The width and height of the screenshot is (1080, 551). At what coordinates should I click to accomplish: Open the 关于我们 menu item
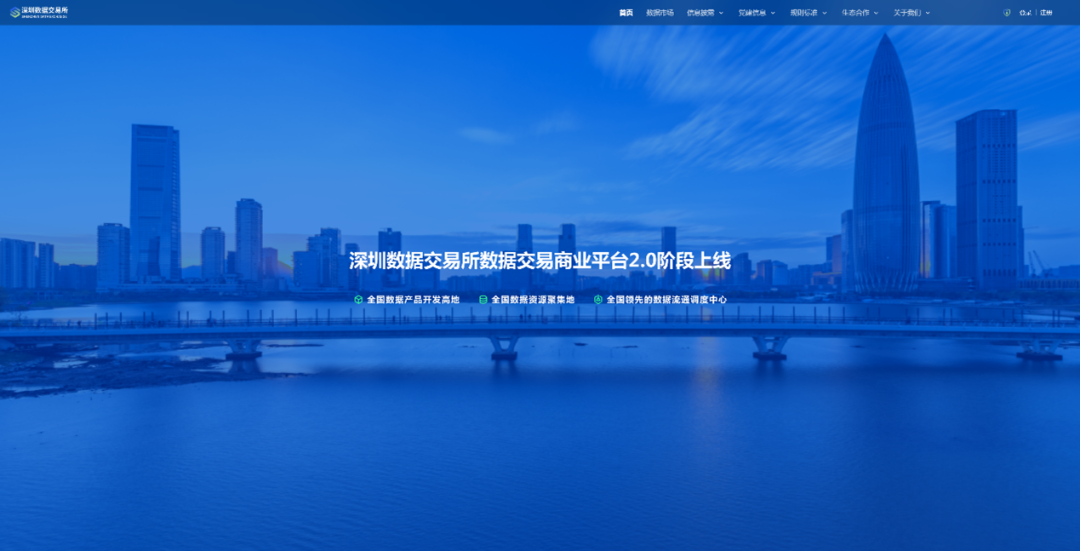coord(907,12)
